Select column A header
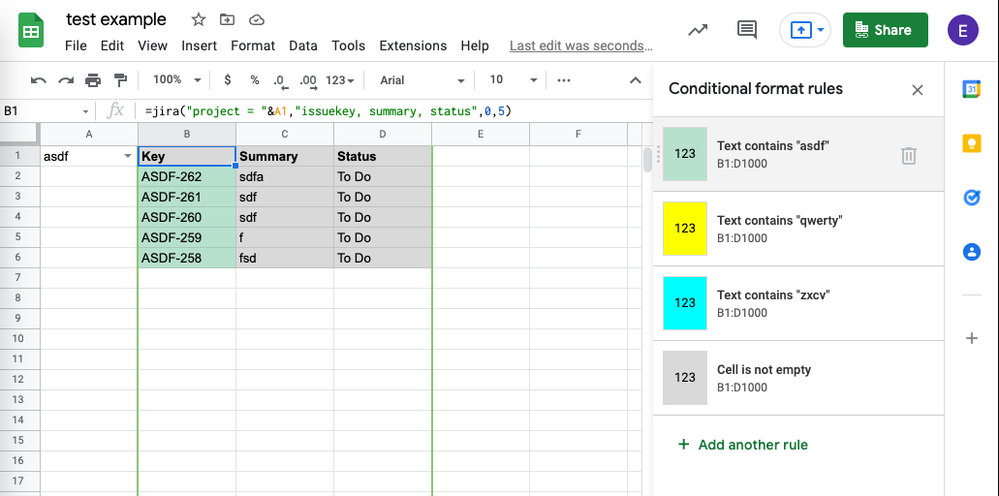Screen dimensions: 999x496 (89, 134)
